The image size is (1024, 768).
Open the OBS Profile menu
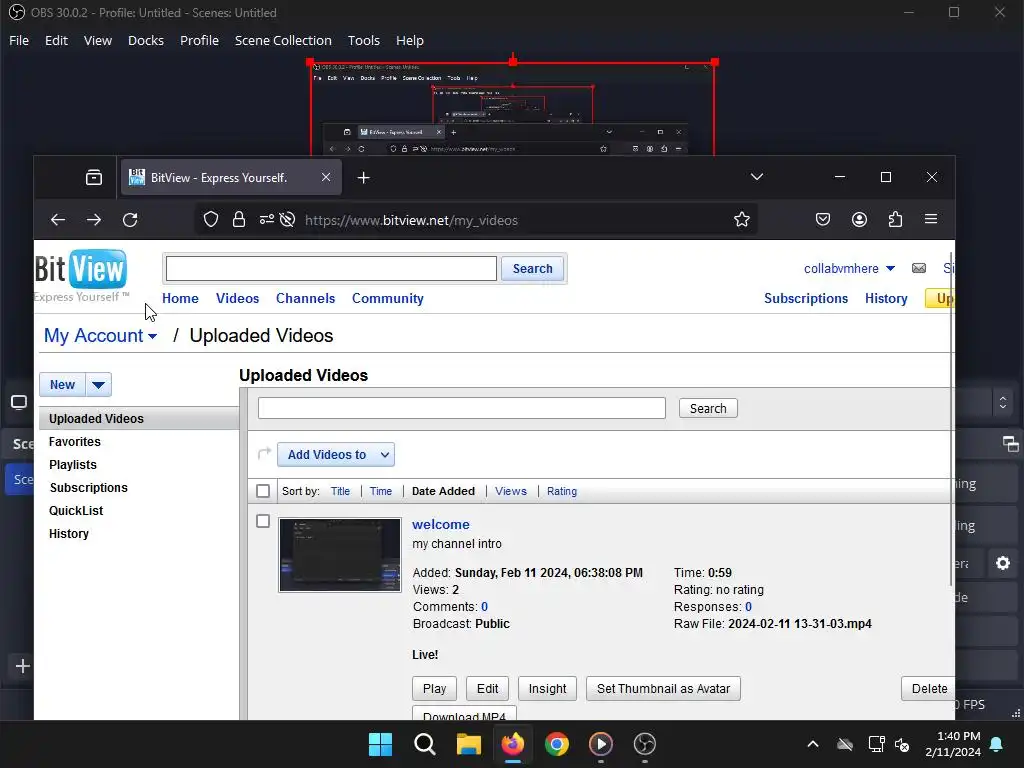click(199, 40)
